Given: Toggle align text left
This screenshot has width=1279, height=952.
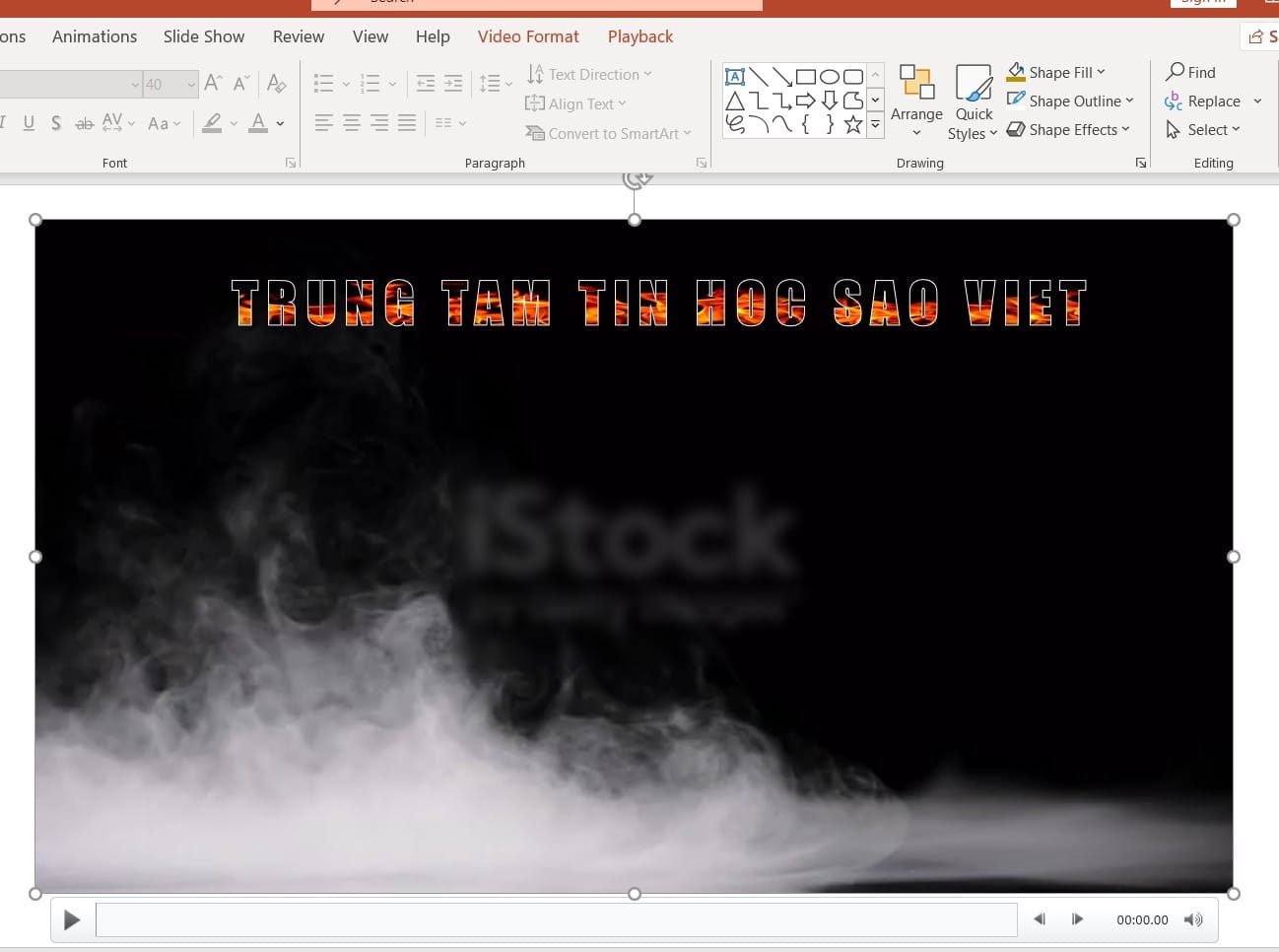Looking at the screenshot, I should (324, 123).
